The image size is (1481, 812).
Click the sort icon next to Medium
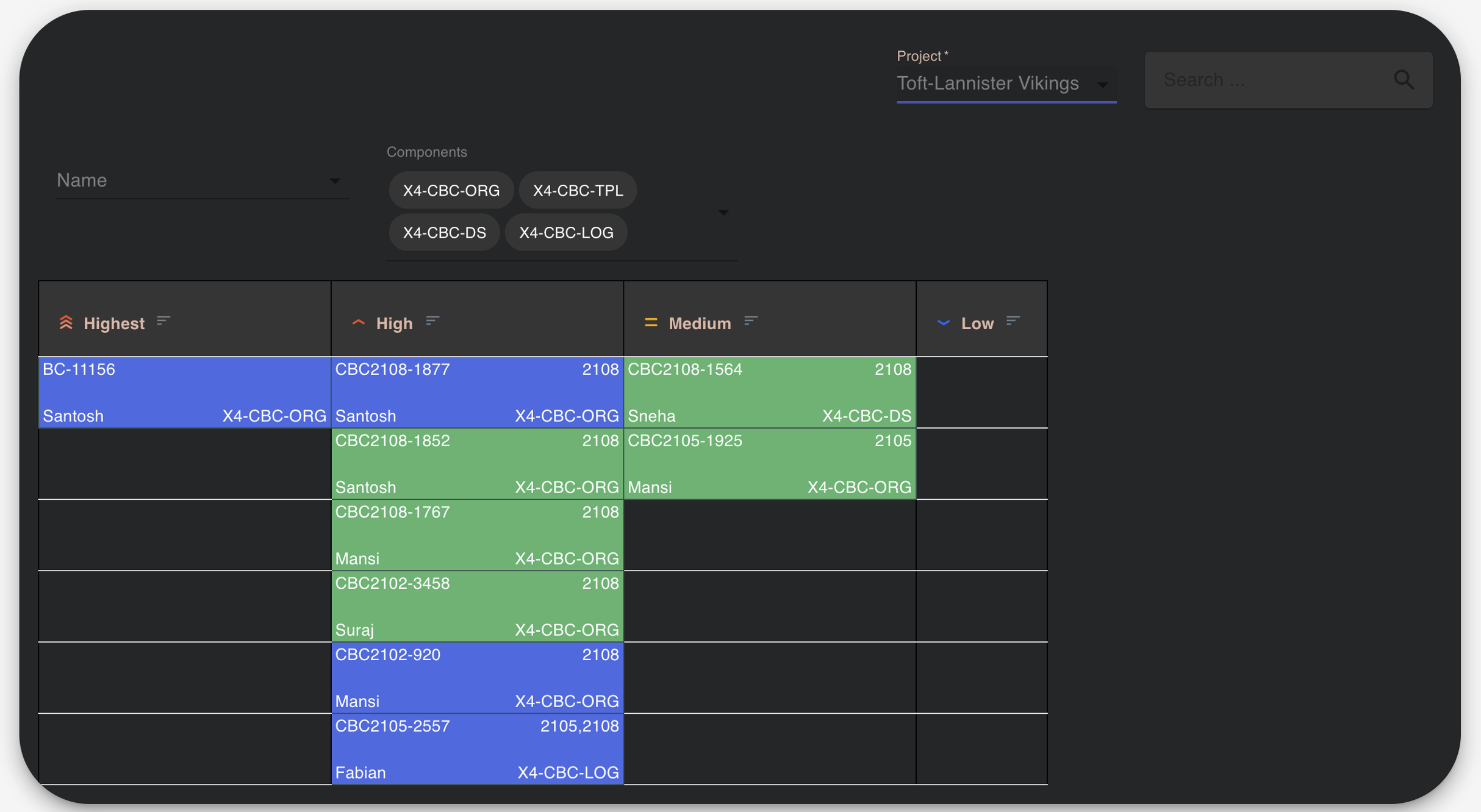(x=751, y=320)
